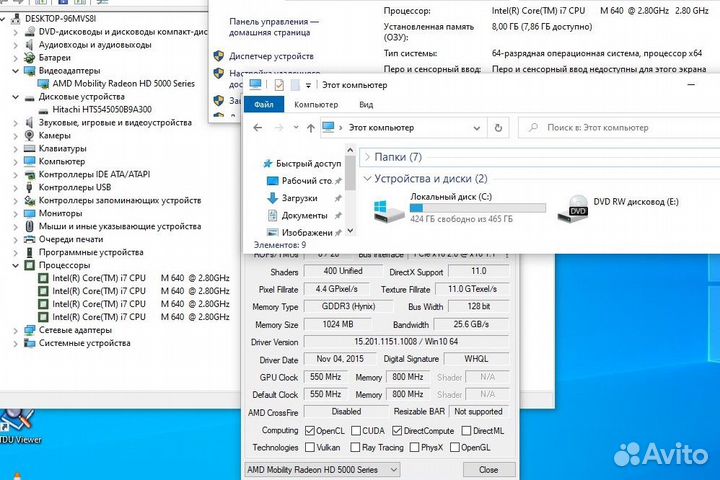Toggle the OpenGL checkbox

click(455, 447)
